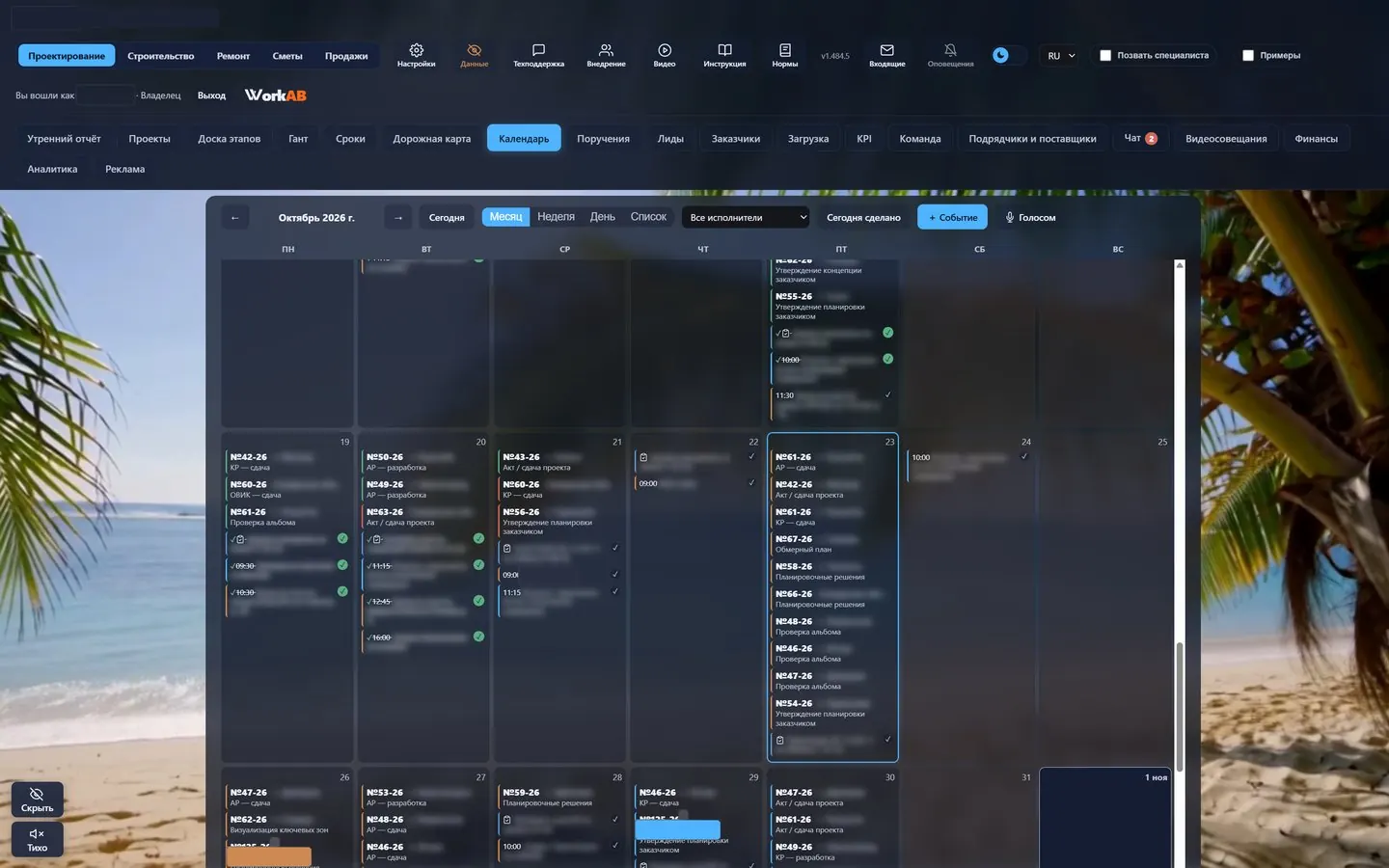Open №60-26 ОВИК — сдача event

point(287,489)
